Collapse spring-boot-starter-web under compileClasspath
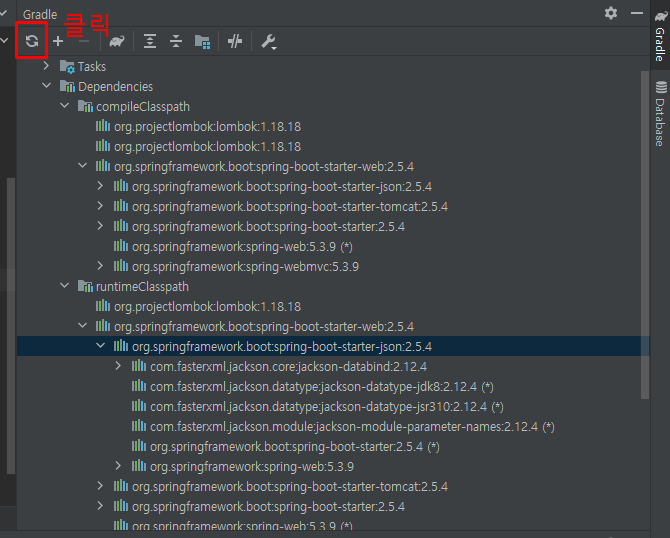 click(82, 166)
